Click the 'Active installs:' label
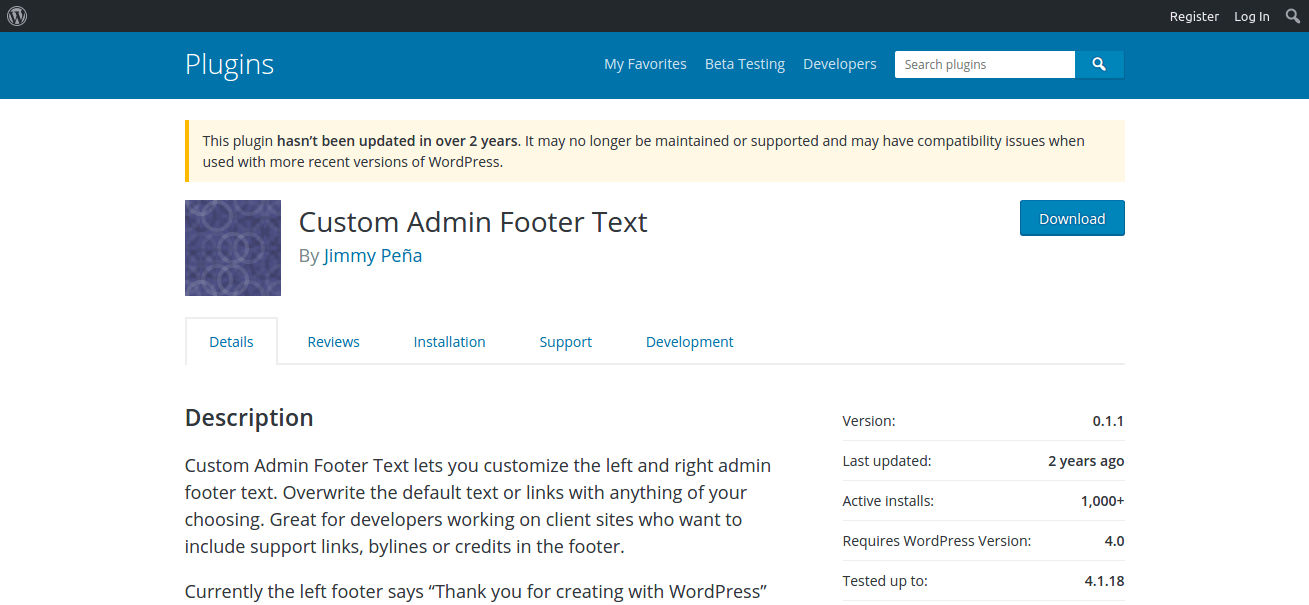This screenshot has height=605, width=1309. pyautogui.click(x=888, y=501)
